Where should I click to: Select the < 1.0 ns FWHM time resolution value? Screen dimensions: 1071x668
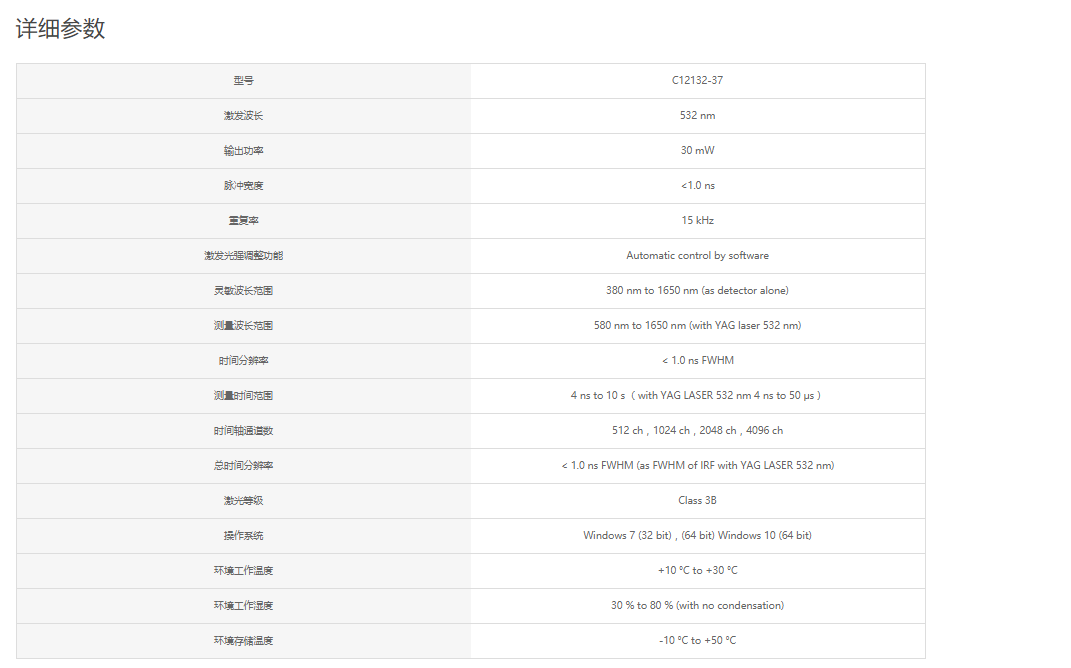(x=697, y=361)
